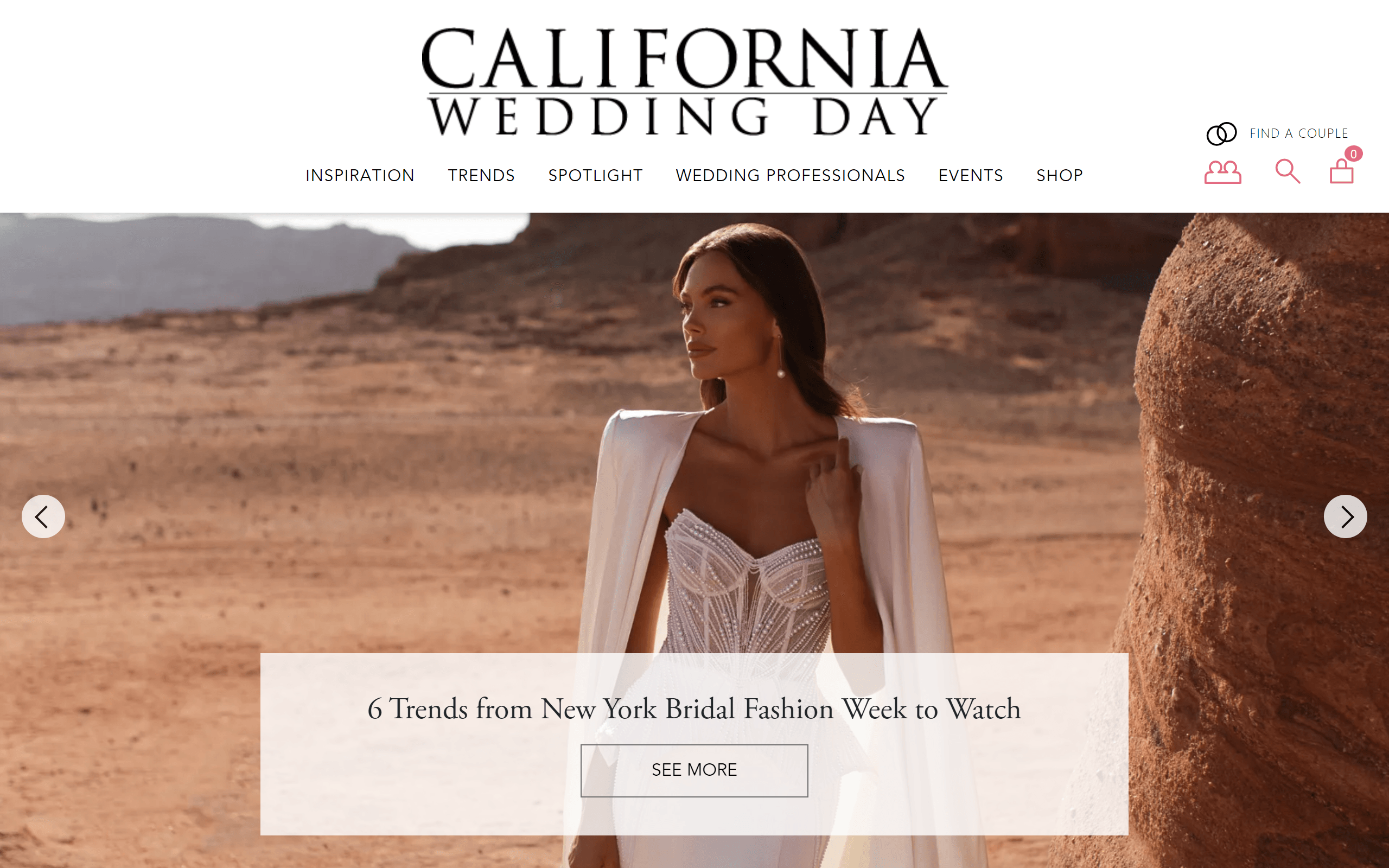Advance to the next slide arrow

(1346, 516)
